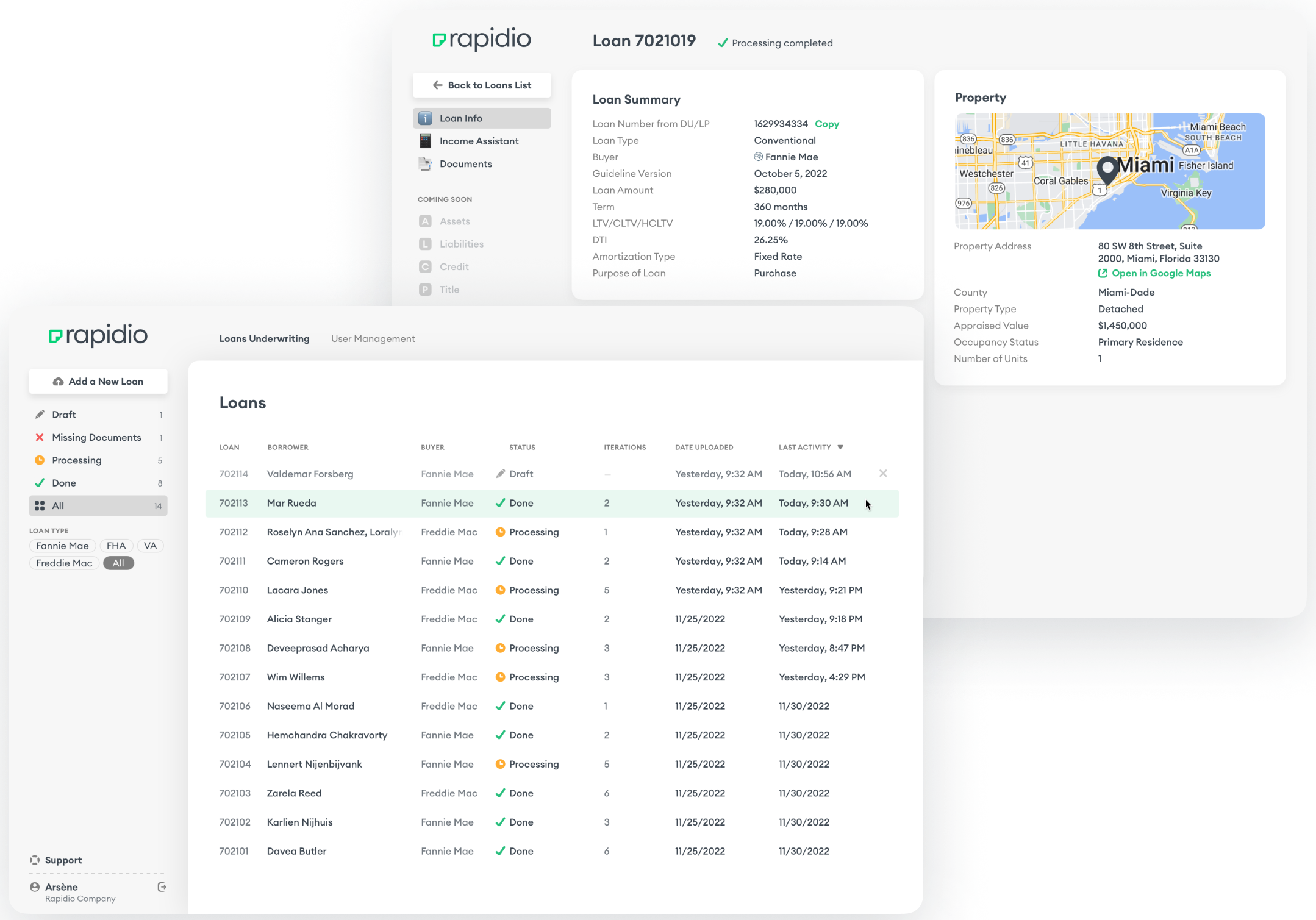Open the property in Google Maps link
The image size is (1316, 920).
(1160, 274)
